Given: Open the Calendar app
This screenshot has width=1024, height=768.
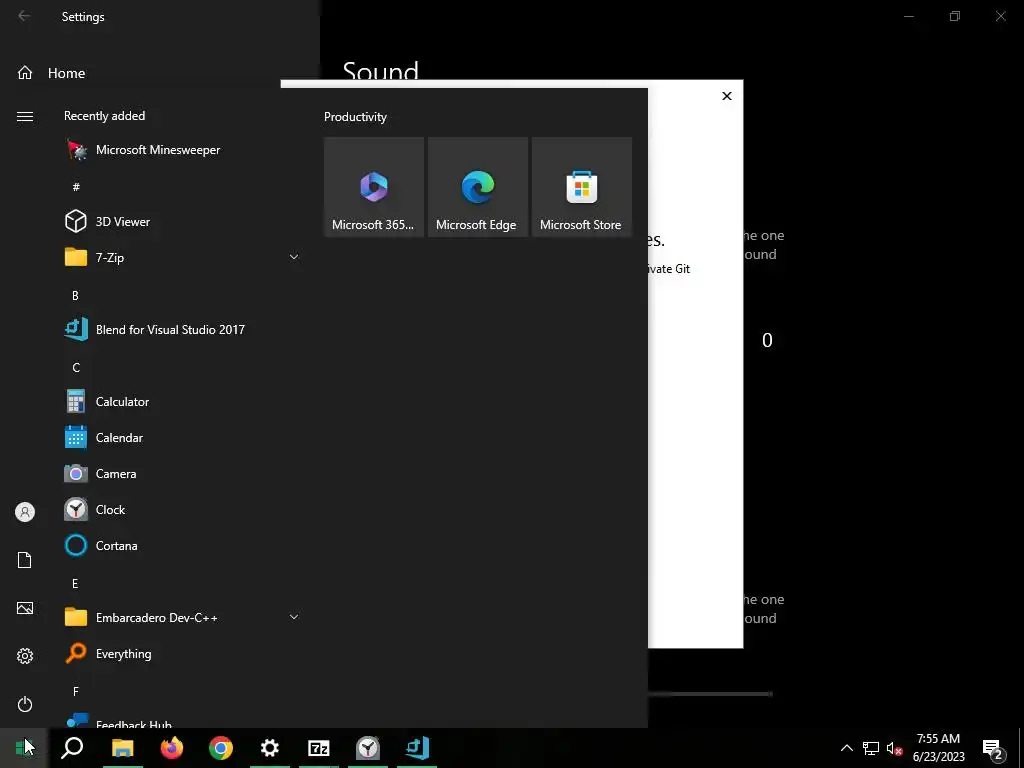Looking at the screenshot, I should 182,438.
